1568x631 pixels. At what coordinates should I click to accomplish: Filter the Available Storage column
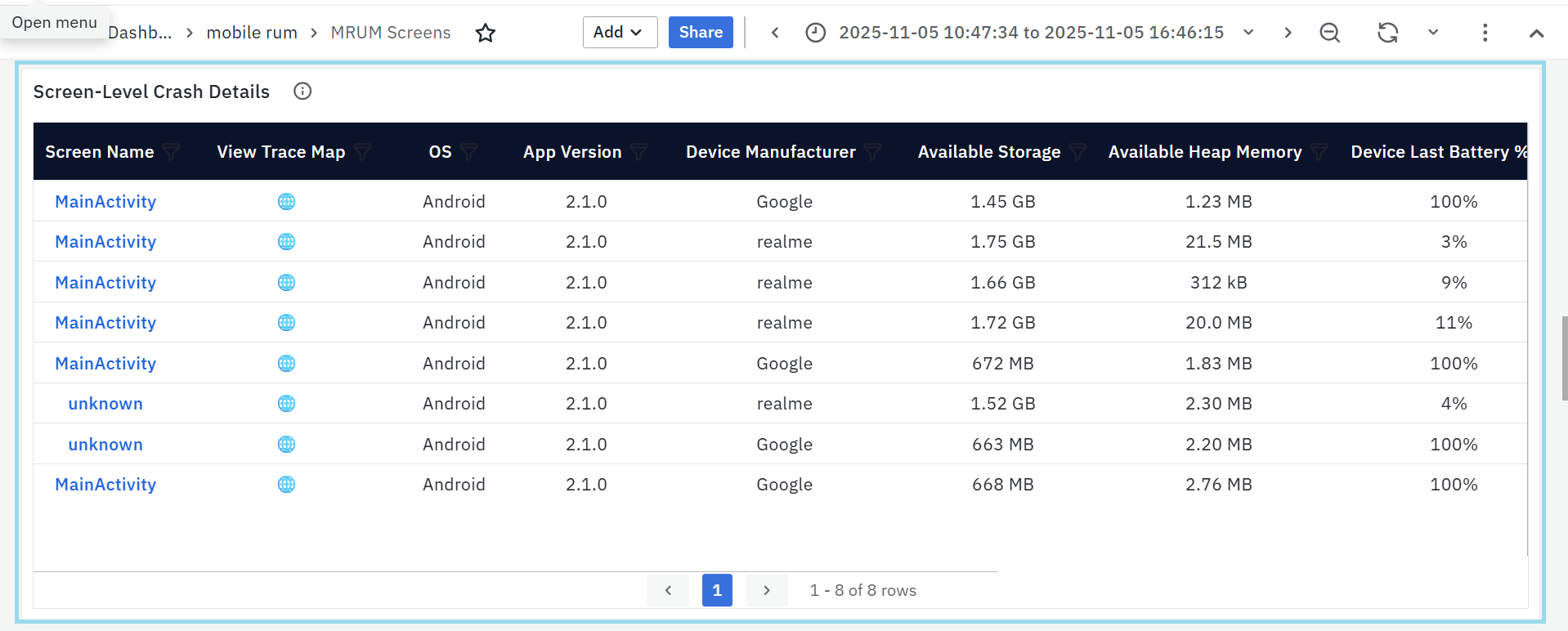(x=1077, y=152)
